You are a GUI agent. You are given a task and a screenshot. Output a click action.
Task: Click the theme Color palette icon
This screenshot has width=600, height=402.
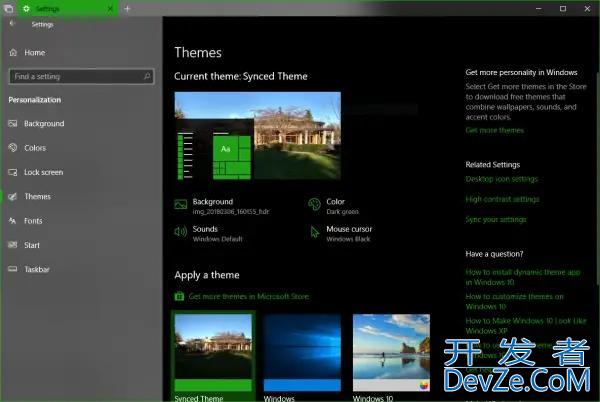[314, 204]
